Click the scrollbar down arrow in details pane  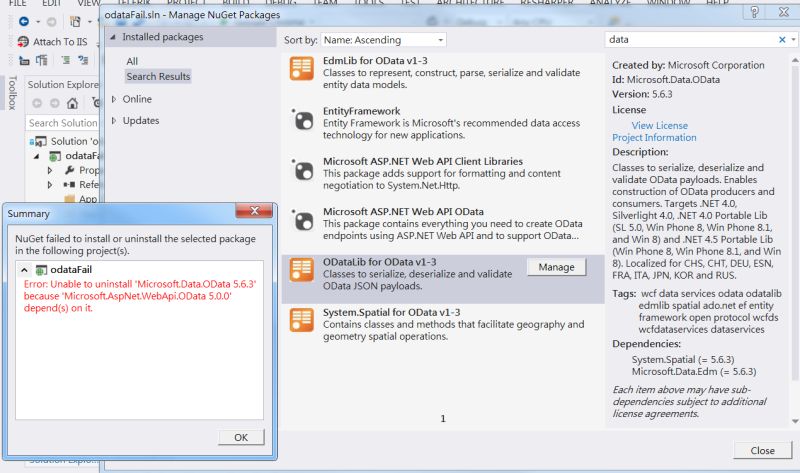(x=795, y=421)
